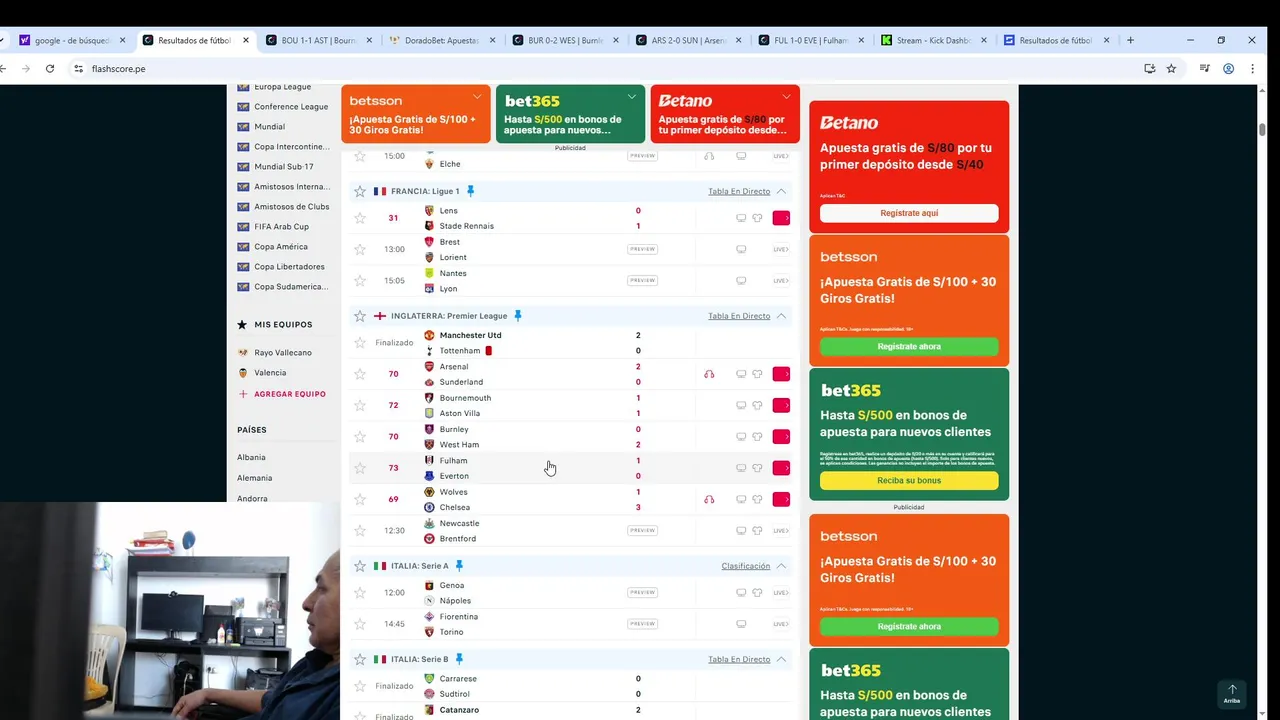
Task: Star the Wolves vs Chelsea match
Action: 360,499
